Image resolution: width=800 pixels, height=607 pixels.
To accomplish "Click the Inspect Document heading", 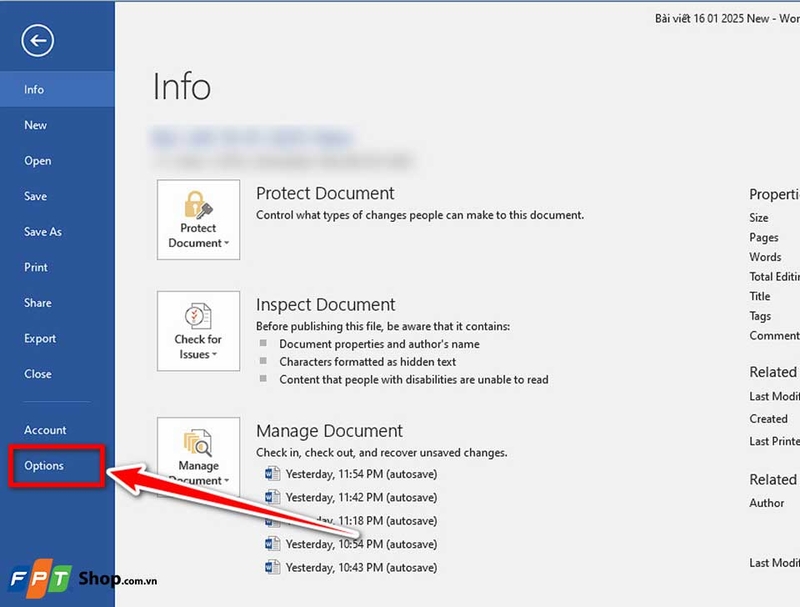I will coord(326,305).
